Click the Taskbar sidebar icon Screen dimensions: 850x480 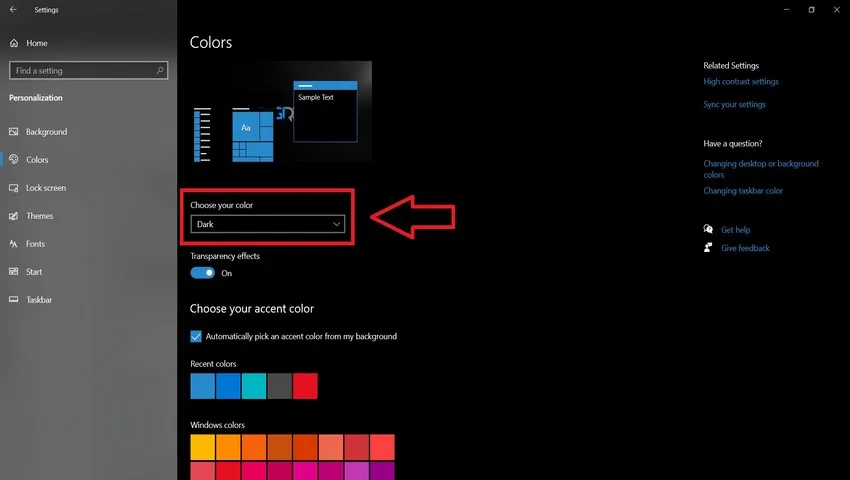(14, 299)
